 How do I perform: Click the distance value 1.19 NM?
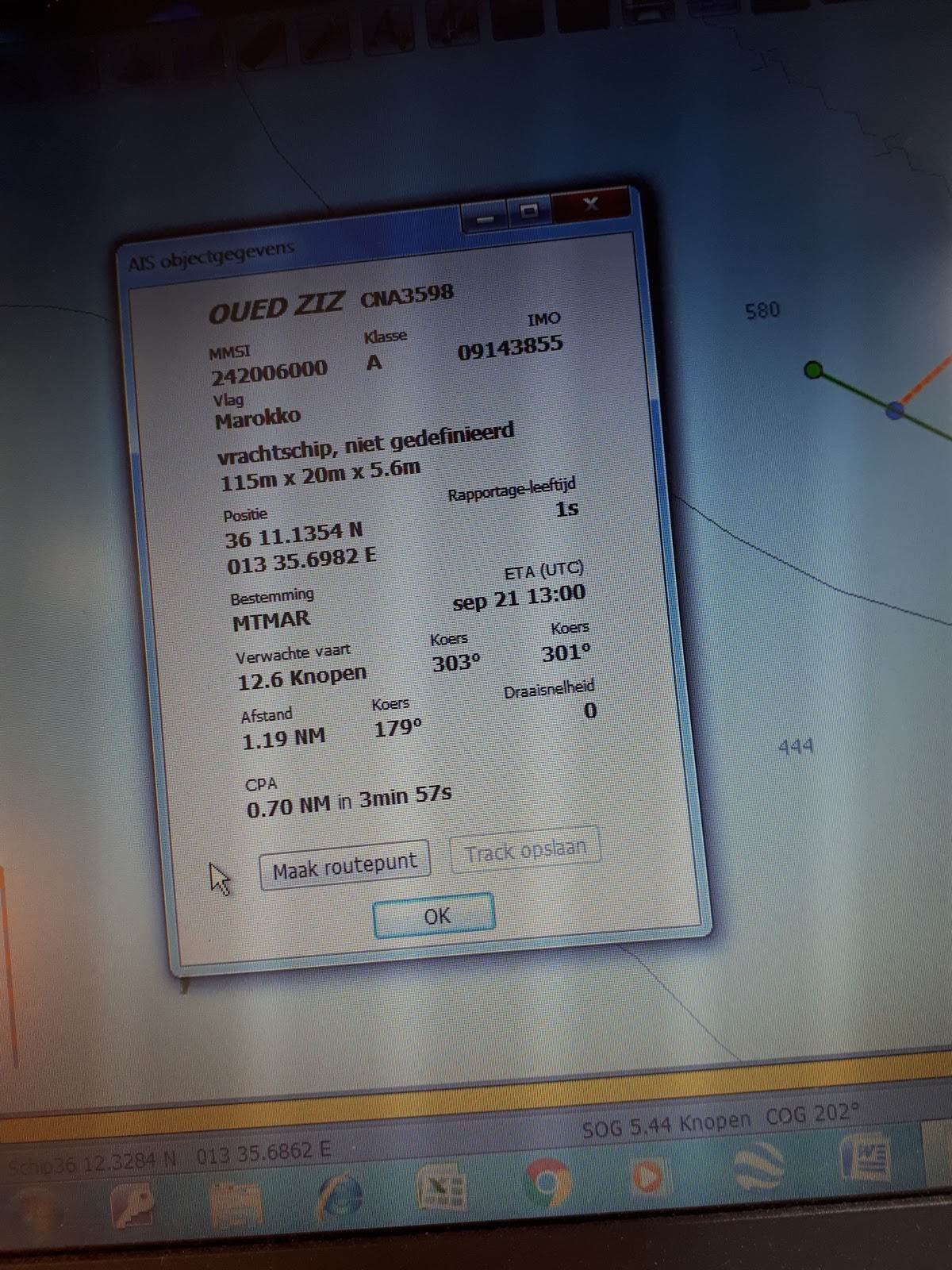[x=283, y=739]
